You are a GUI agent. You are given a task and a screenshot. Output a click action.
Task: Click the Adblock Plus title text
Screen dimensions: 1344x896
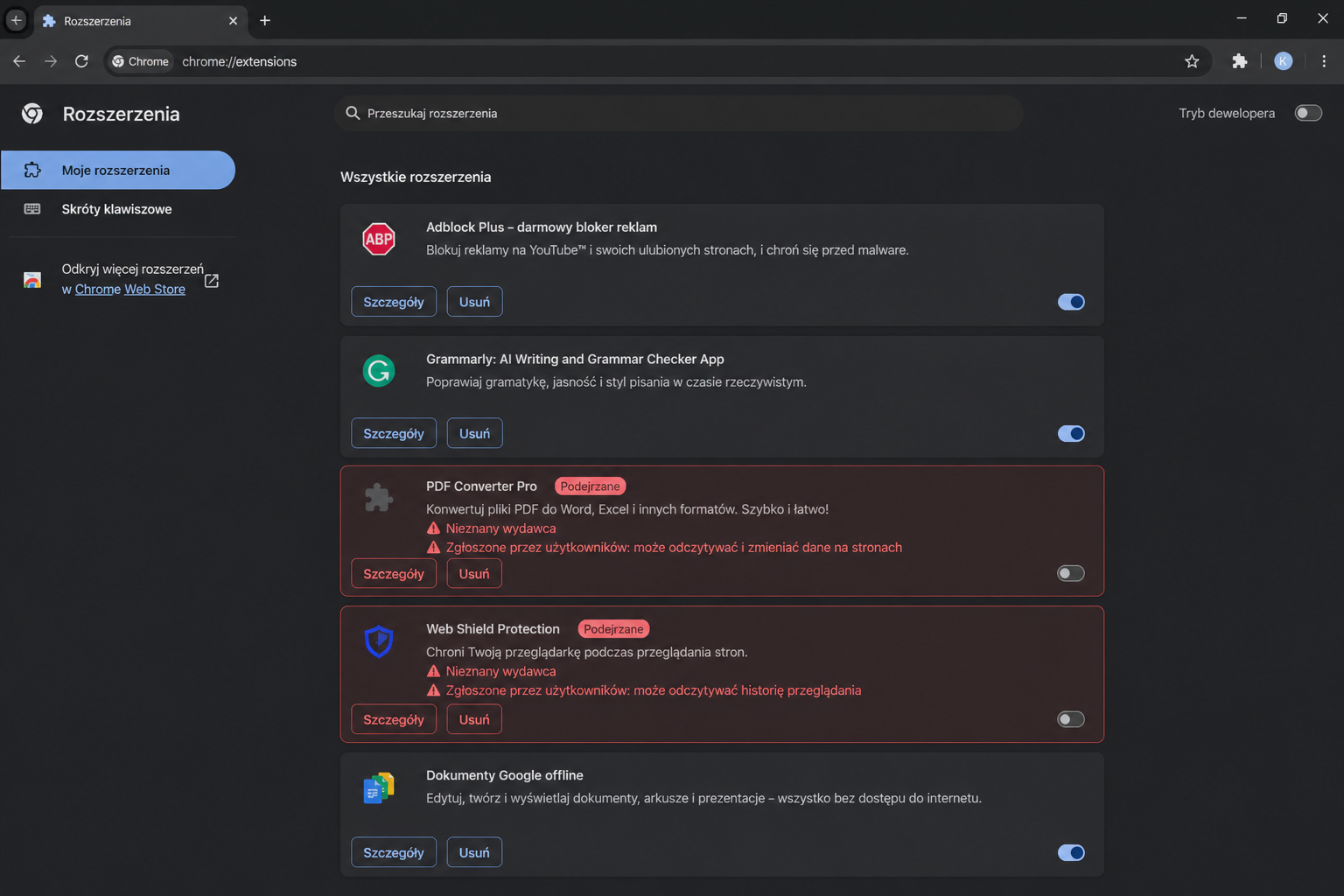pyautogui.click(x=542, y=227)
